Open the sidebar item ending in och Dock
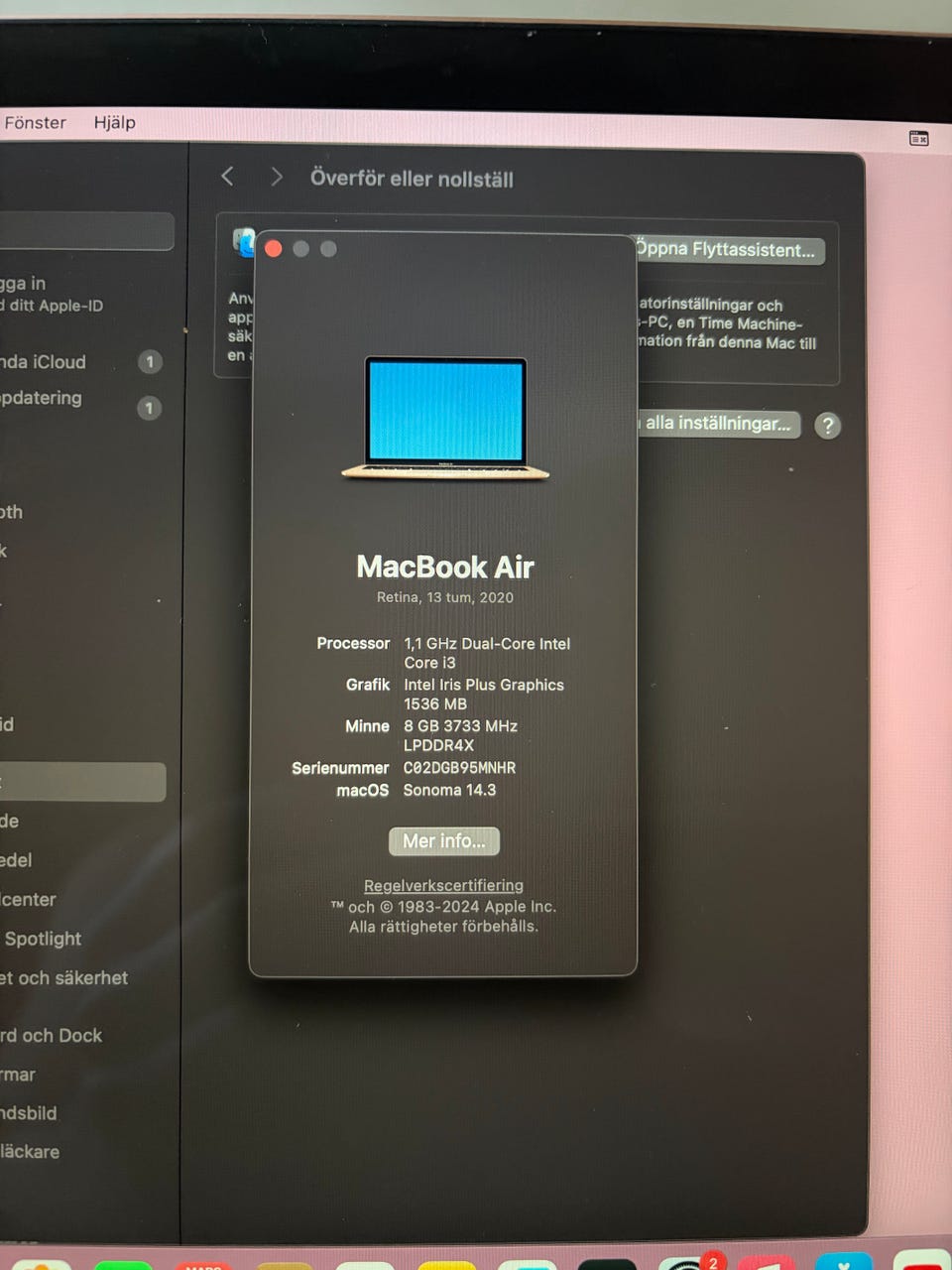This screenshot has width=952, height=1270. [x=52, y=1036]
